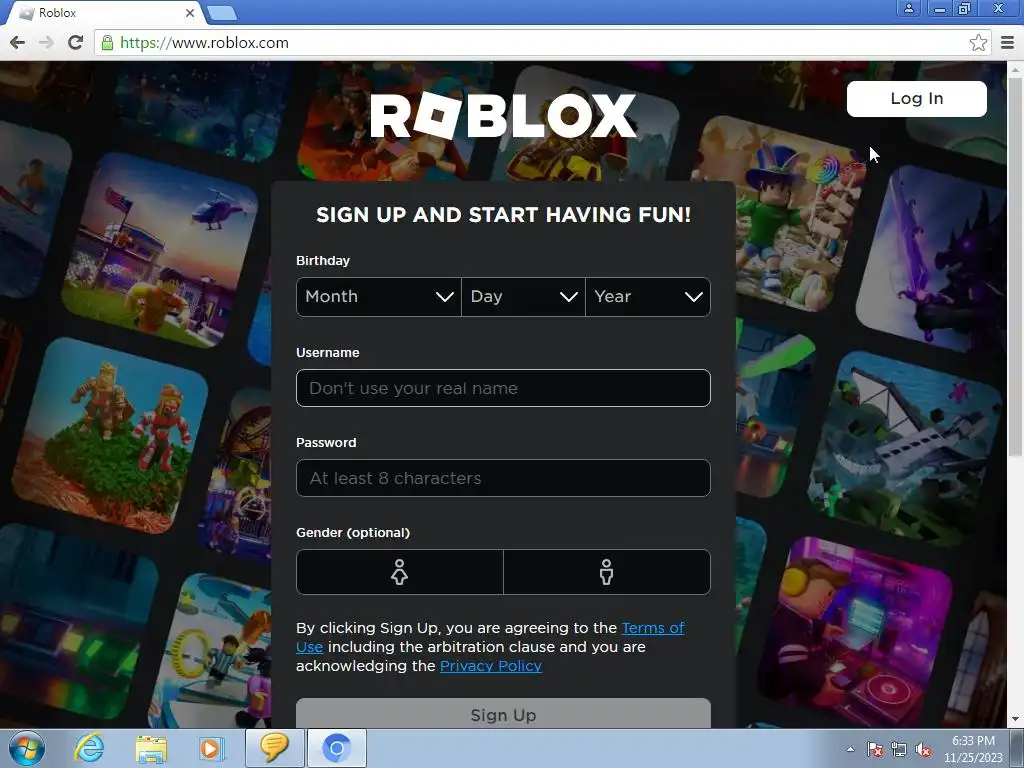Click the Roblox logo
1024x768 pixels.
tap(503, 116)
